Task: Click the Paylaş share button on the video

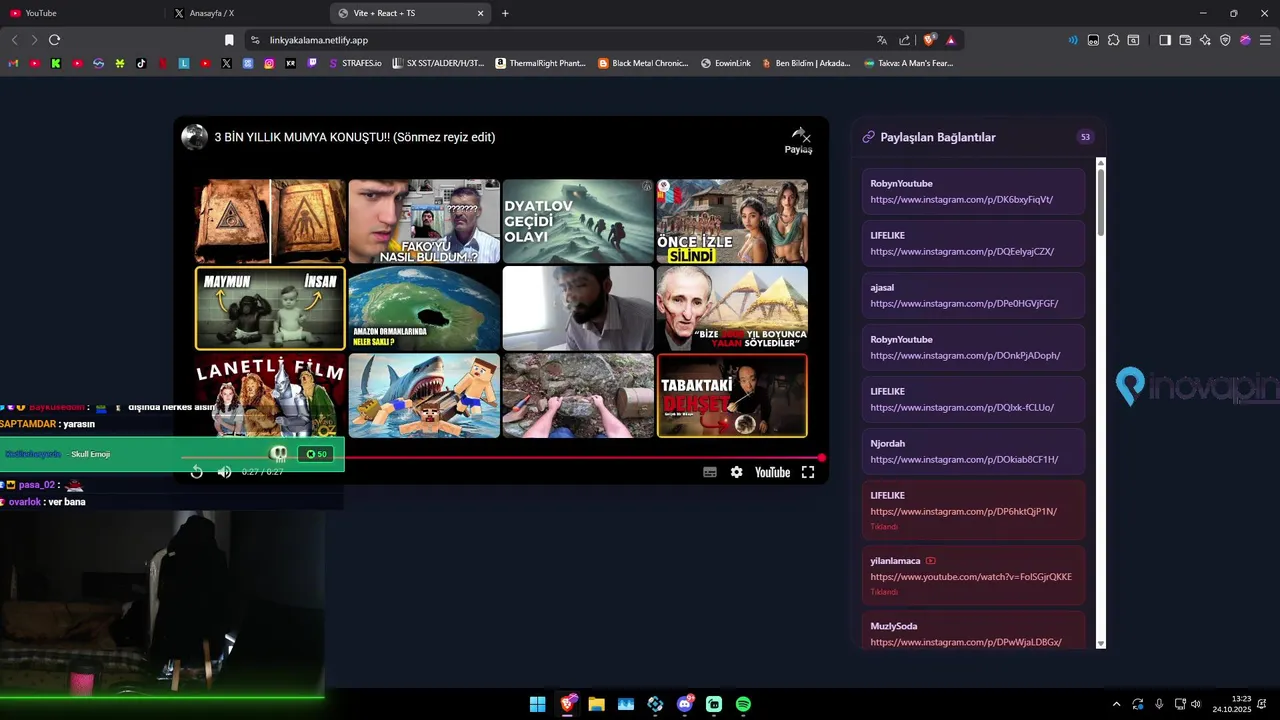Action: pyautogui.click(x=799, y=140)
